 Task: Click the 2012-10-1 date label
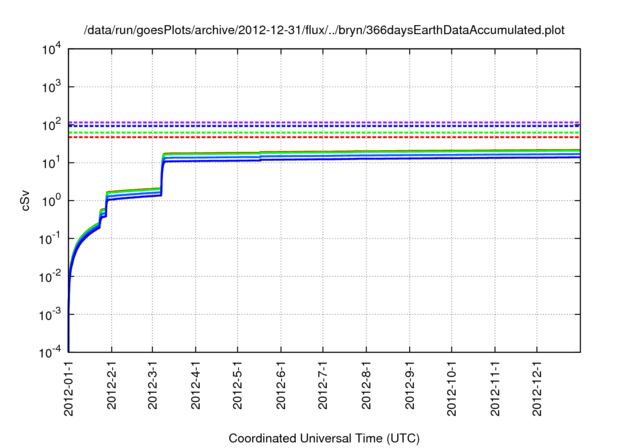point(451,388)
